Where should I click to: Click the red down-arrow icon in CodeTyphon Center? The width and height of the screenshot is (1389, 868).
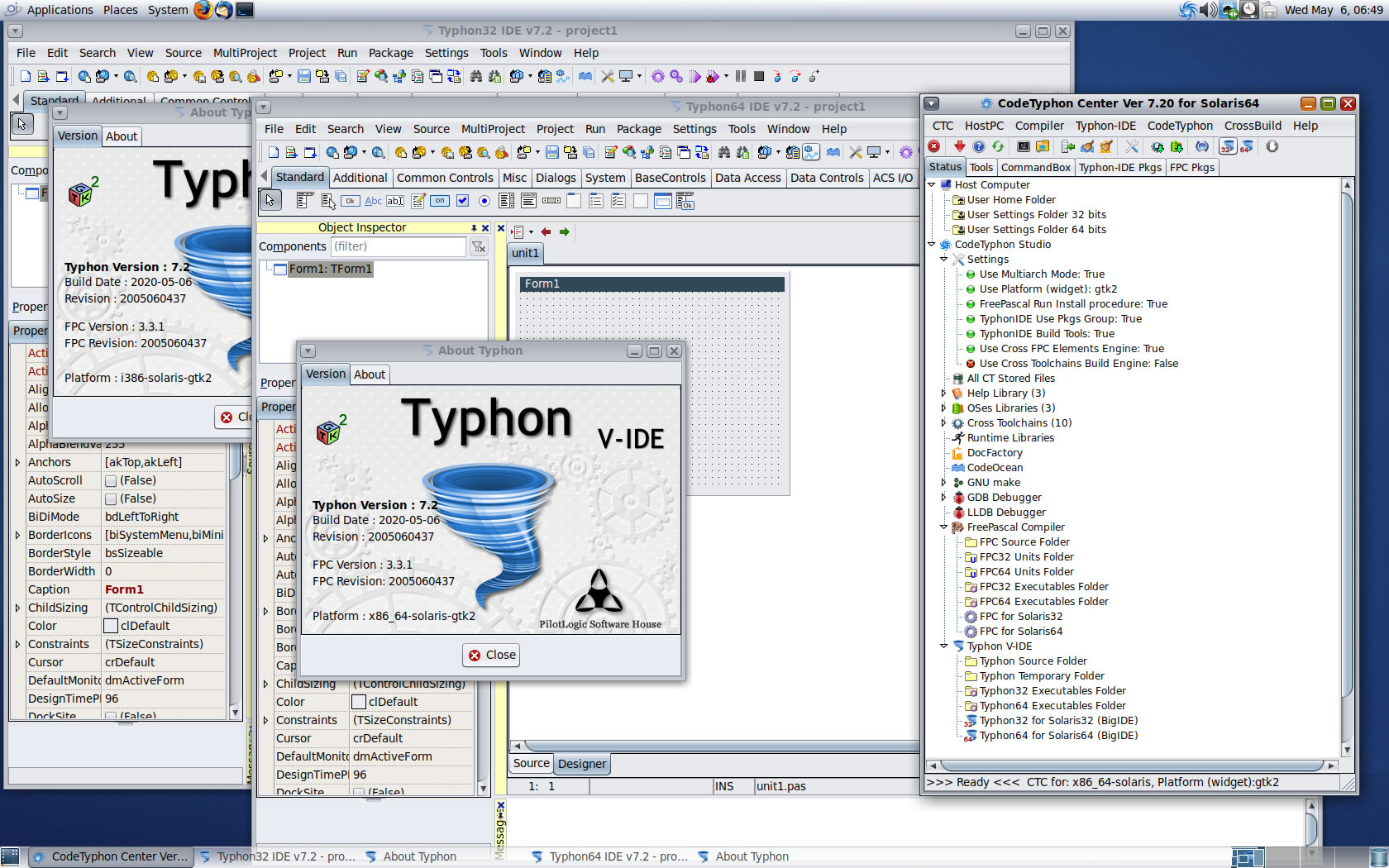(x=959, y=146)
